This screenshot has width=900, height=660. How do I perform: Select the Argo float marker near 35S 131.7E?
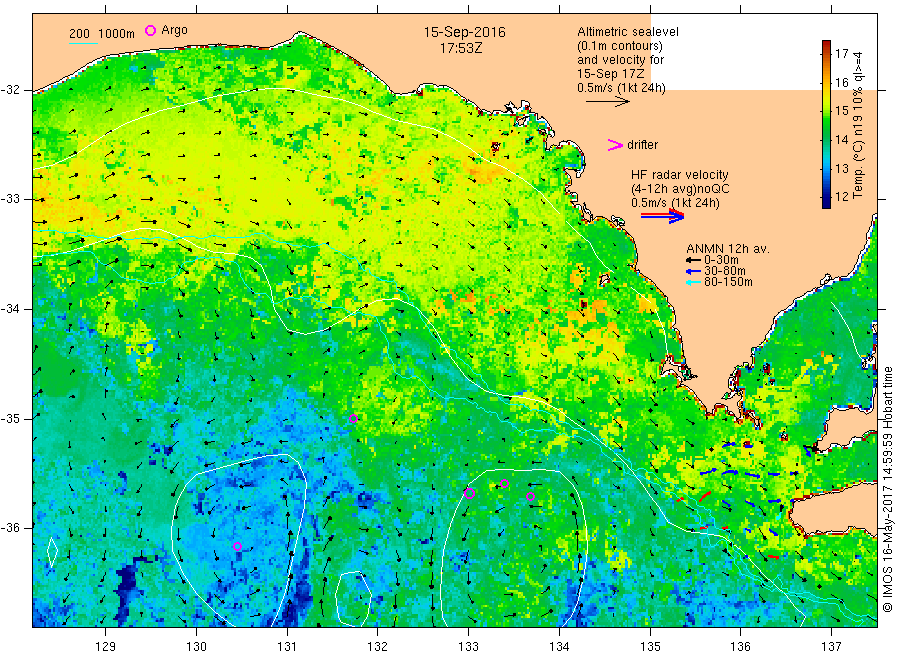(x=353, y=418)
